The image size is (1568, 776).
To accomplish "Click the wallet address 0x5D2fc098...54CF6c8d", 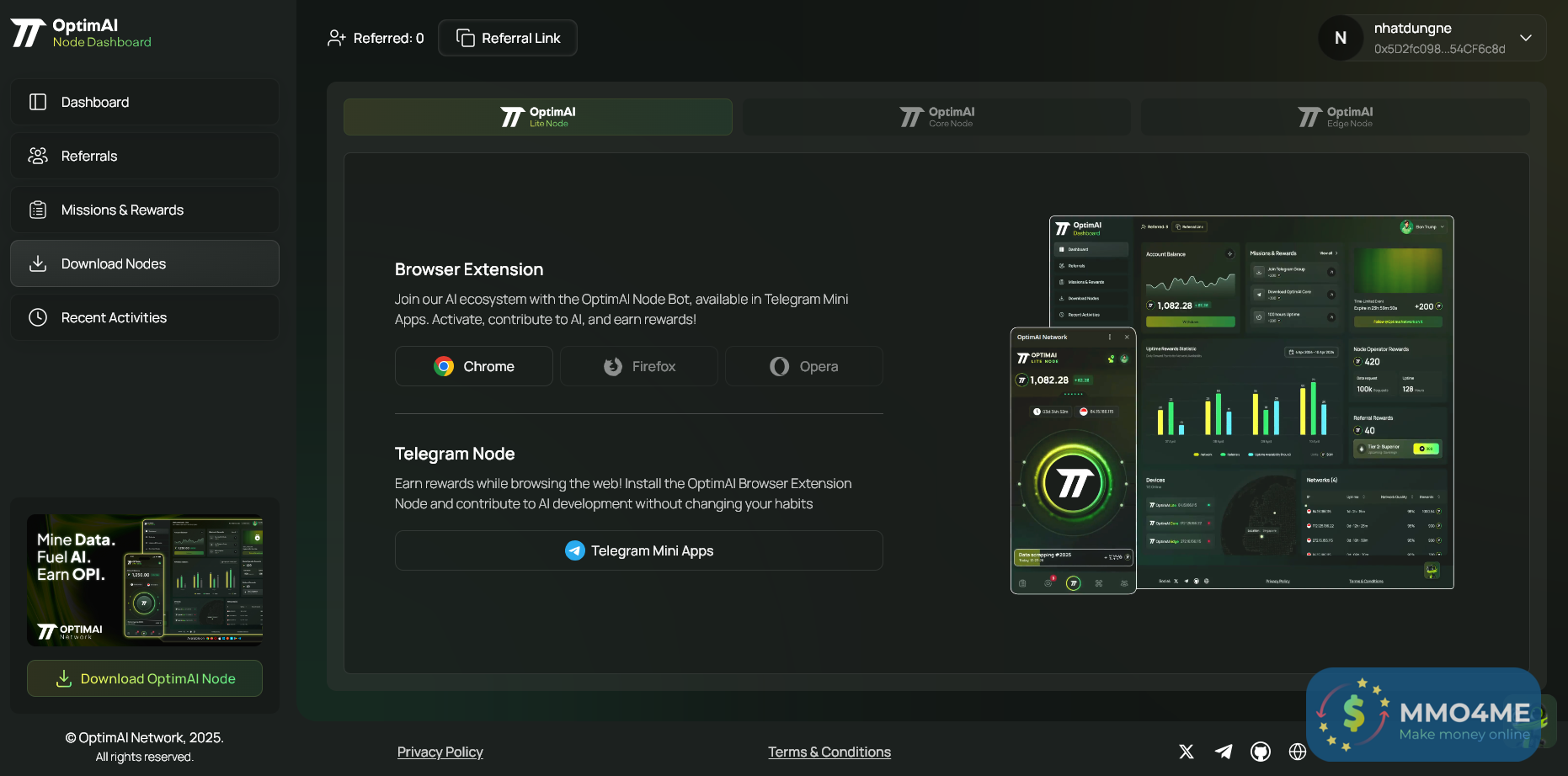I will tap(1440, 49).
